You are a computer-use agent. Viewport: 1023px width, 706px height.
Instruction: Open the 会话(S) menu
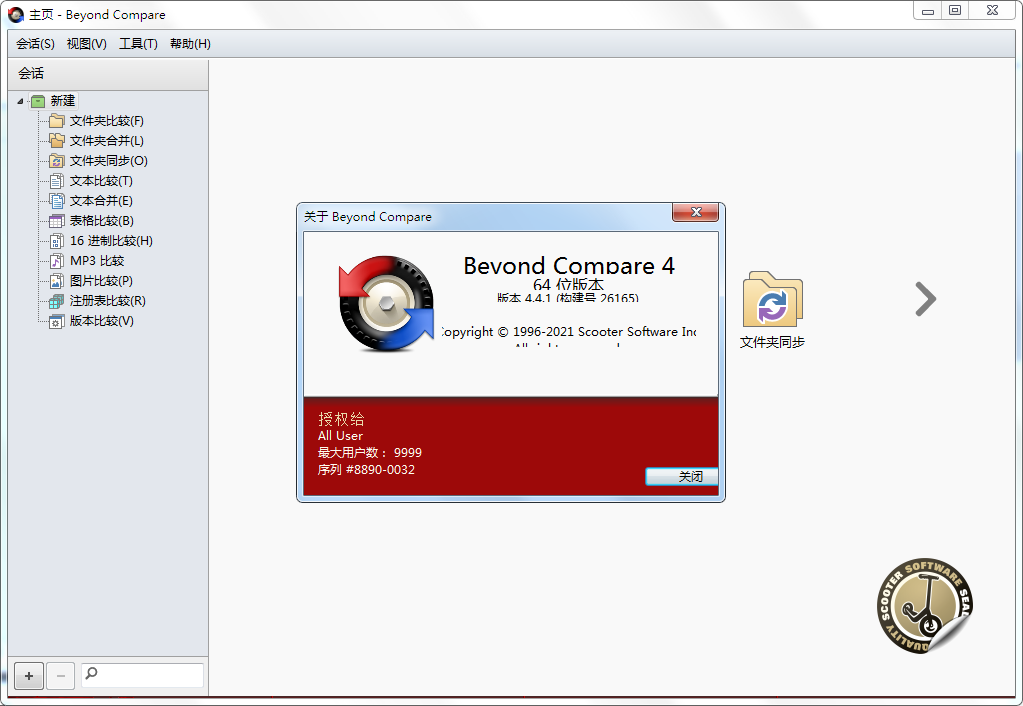pyautogui.click(x=35, y=44)
